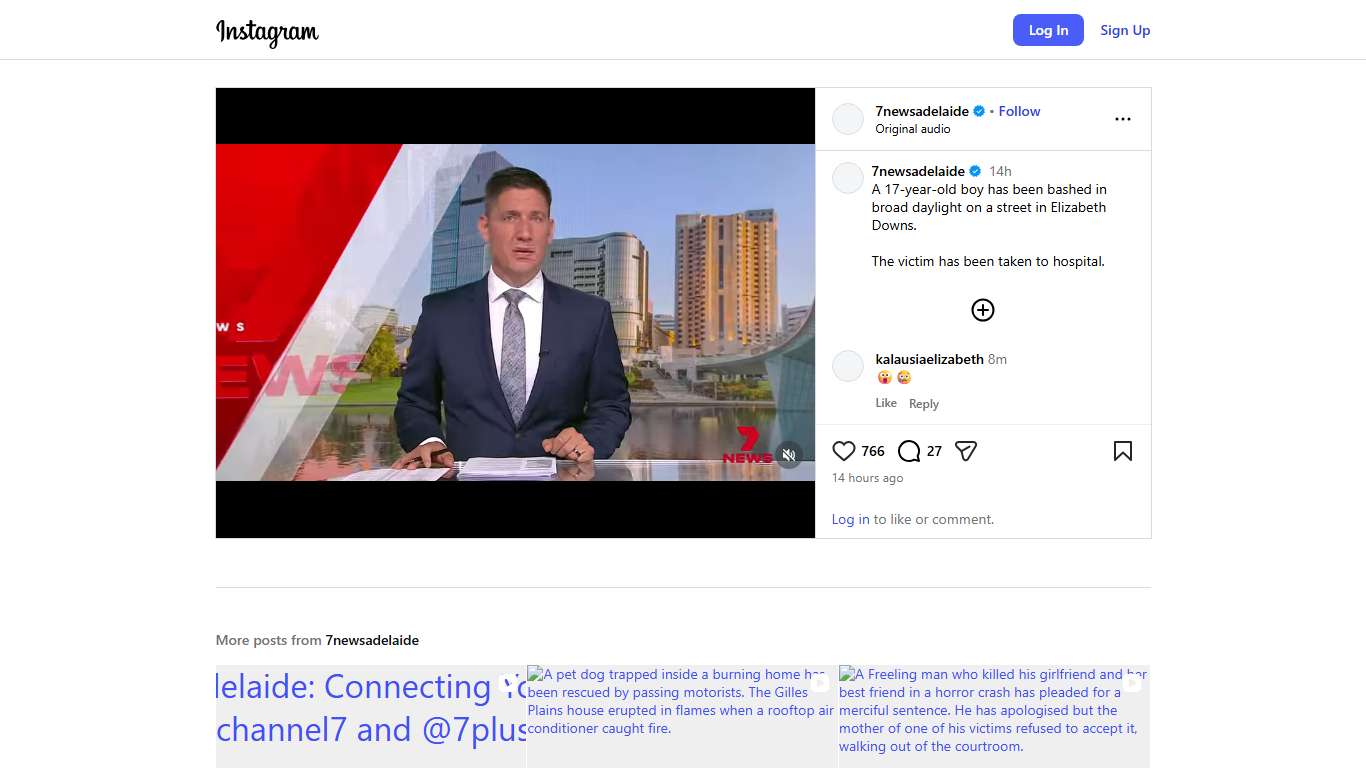This screenshot has height=768, width=1366.
Task: Click the Instagram logo
Action: tap(267, 32)
